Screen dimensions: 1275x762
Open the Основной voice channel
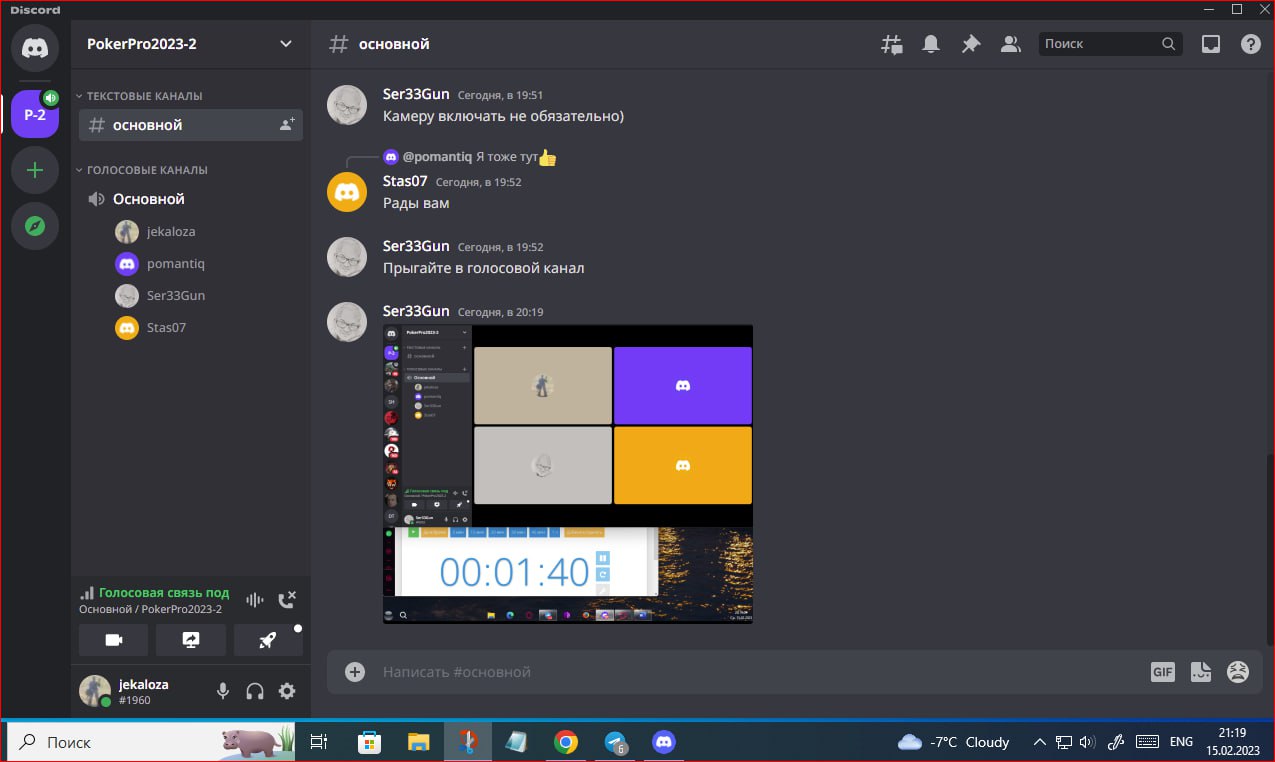pos(191,199)
